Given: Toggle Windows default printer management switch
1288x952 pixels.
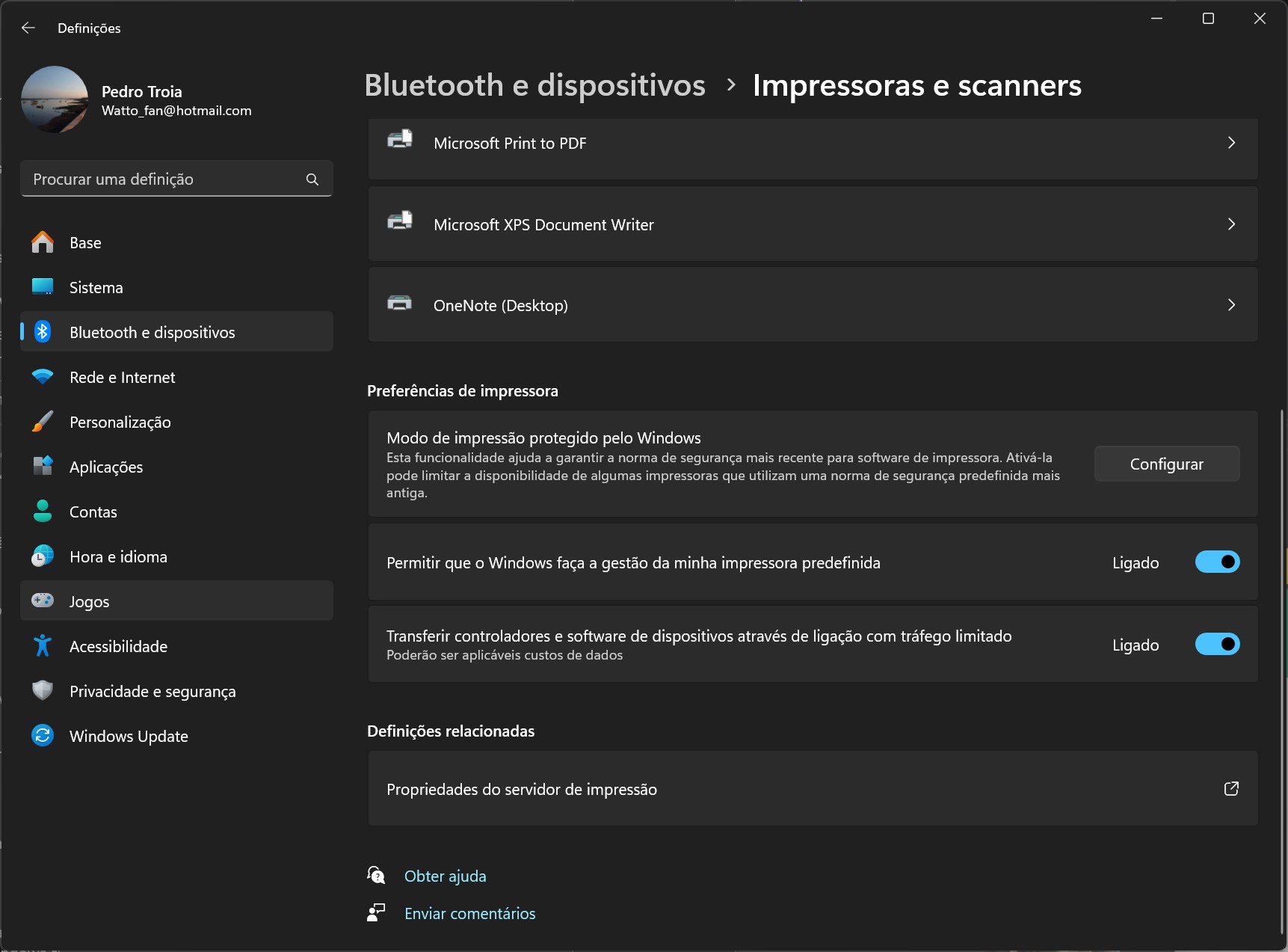Looking at the screenshot, I should tap(1217, 562).
